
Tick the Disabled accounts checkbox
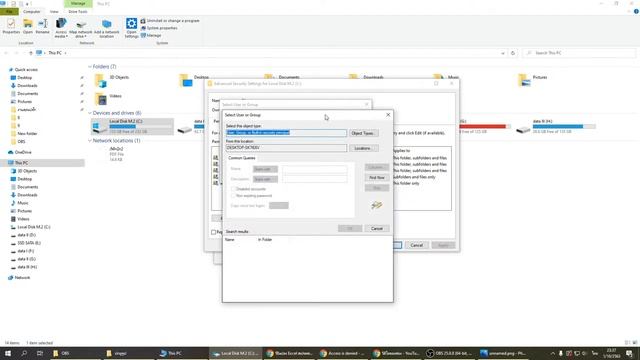point(233,189)
